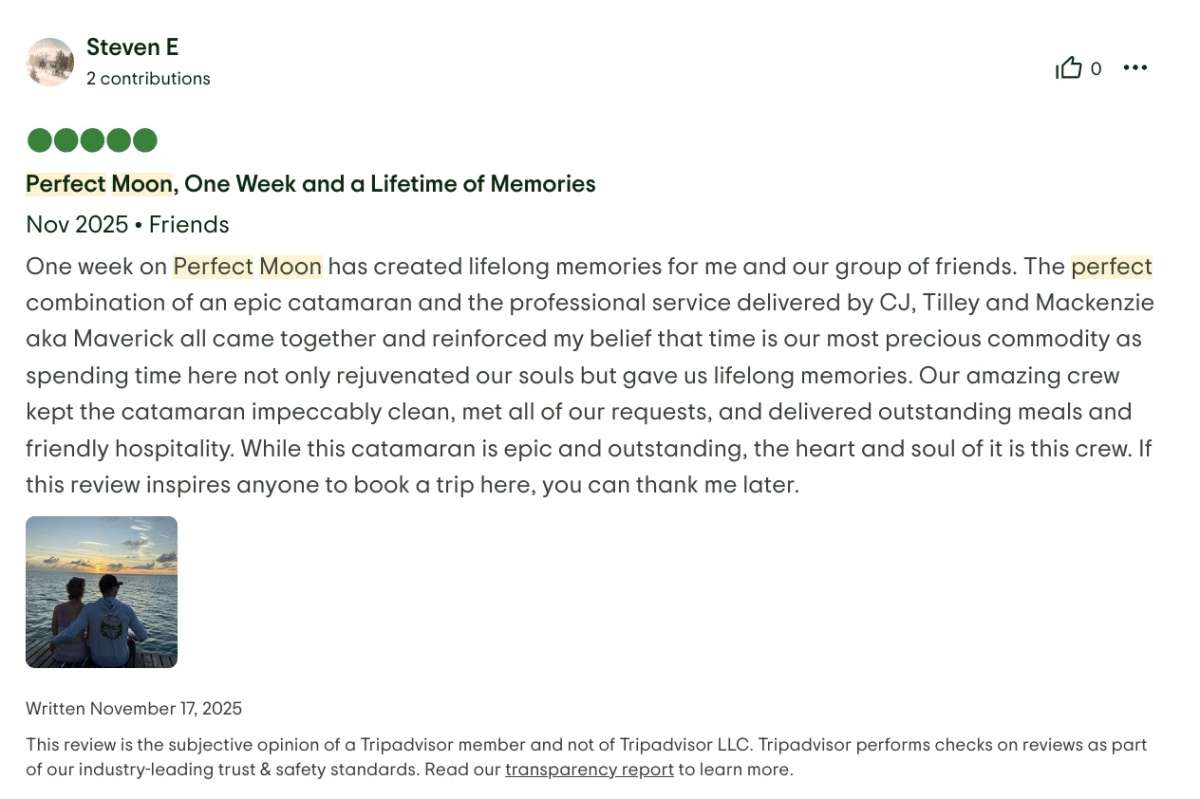Click the "2 contributions" text
1200x799 pixels.
(x=148, y=78)
